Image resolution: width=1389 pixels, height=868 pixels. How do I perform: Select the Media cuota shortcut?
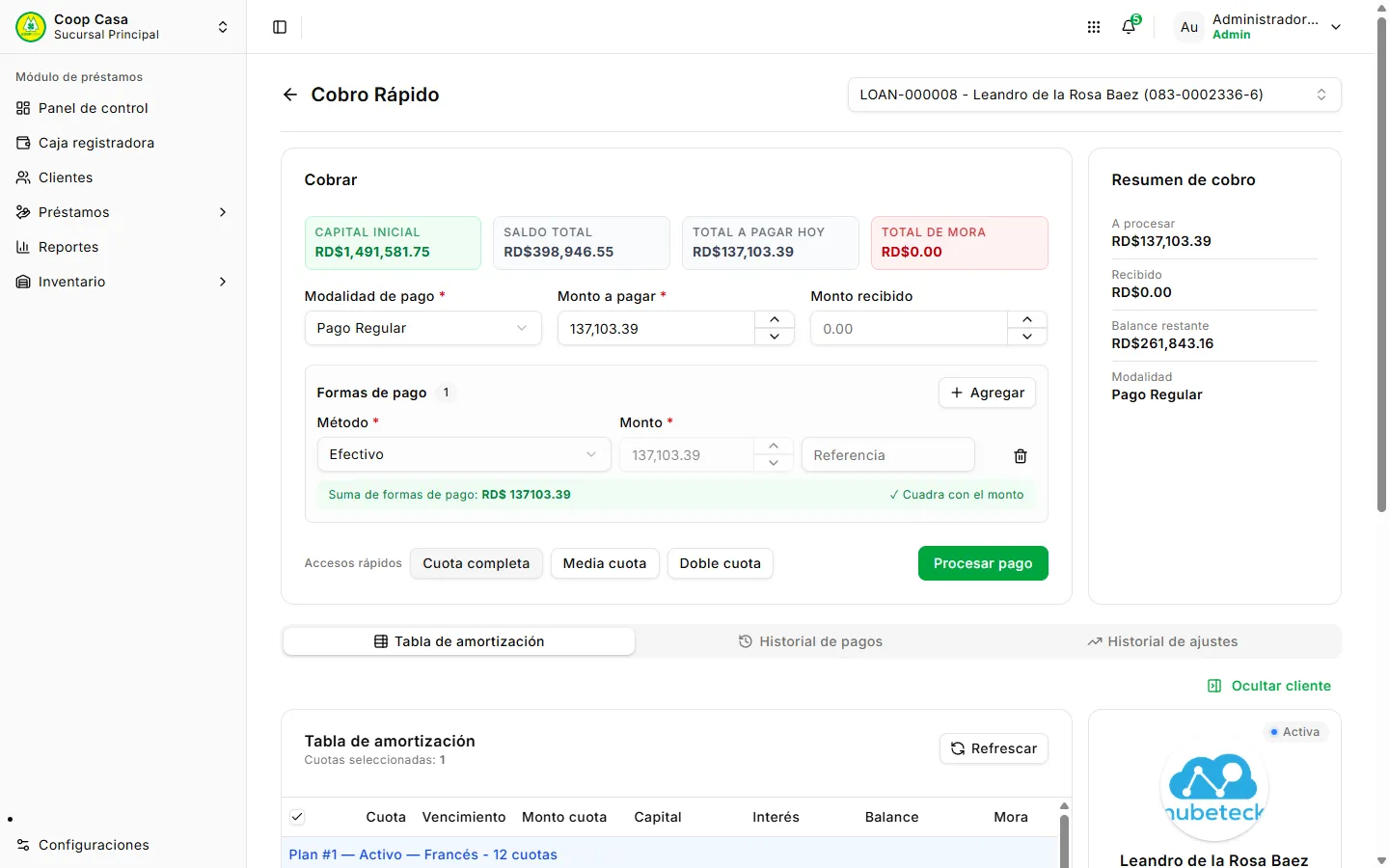(x=605, y=563)
